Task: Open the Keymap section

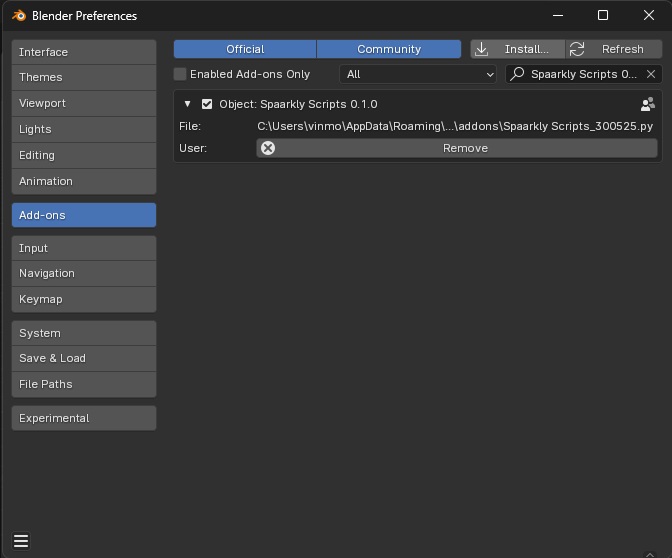Action: pos(84,299)
